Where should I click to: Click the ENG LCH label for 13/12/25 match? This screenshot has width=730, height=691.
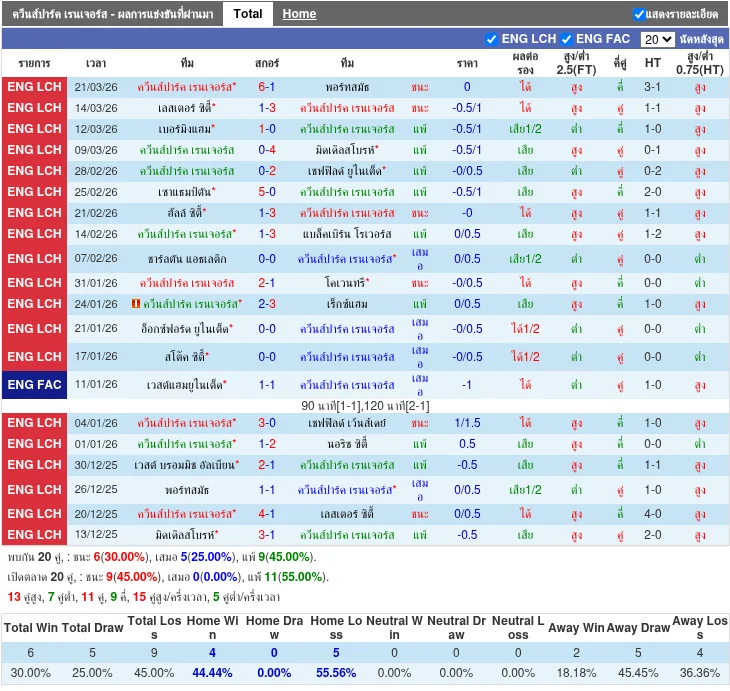(34, 535)
